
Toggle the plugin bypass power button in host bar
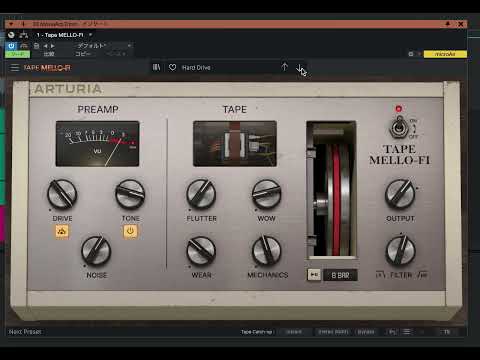pyautogui.click(x=11, y=46)
